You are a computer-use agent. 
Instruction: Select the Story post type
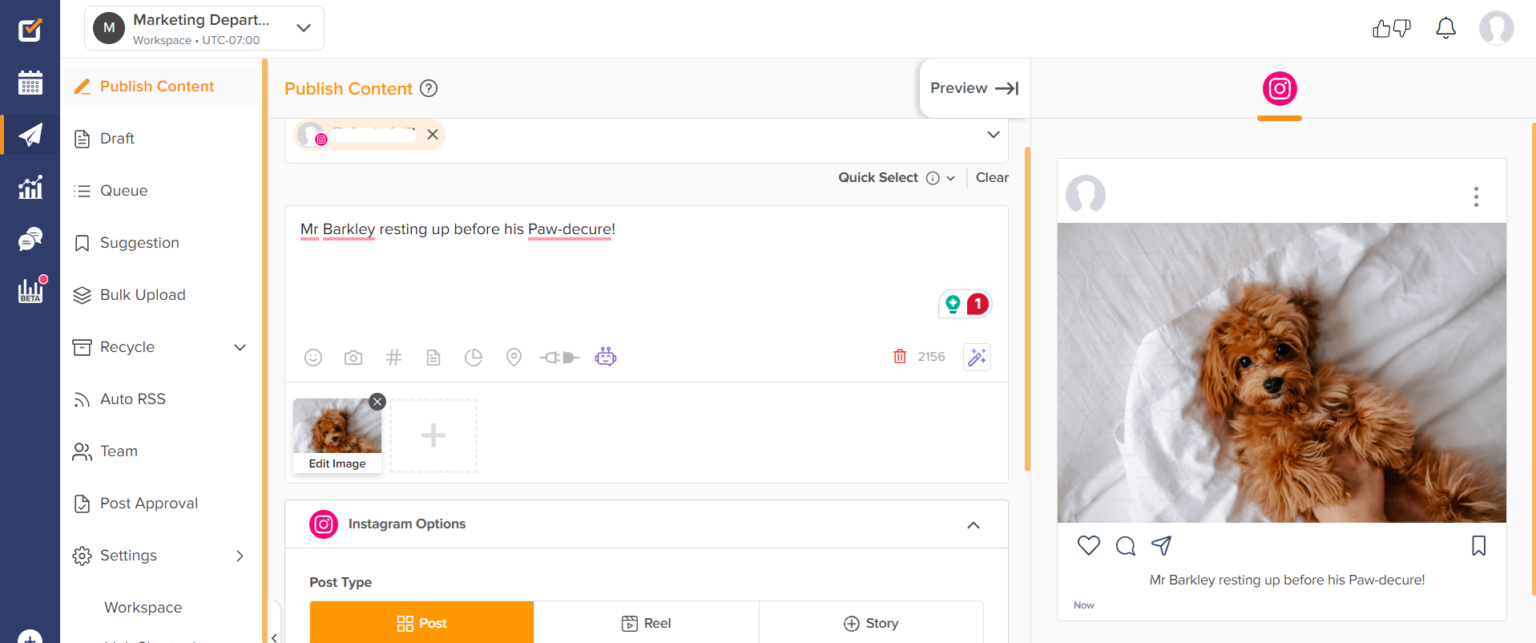871,623
